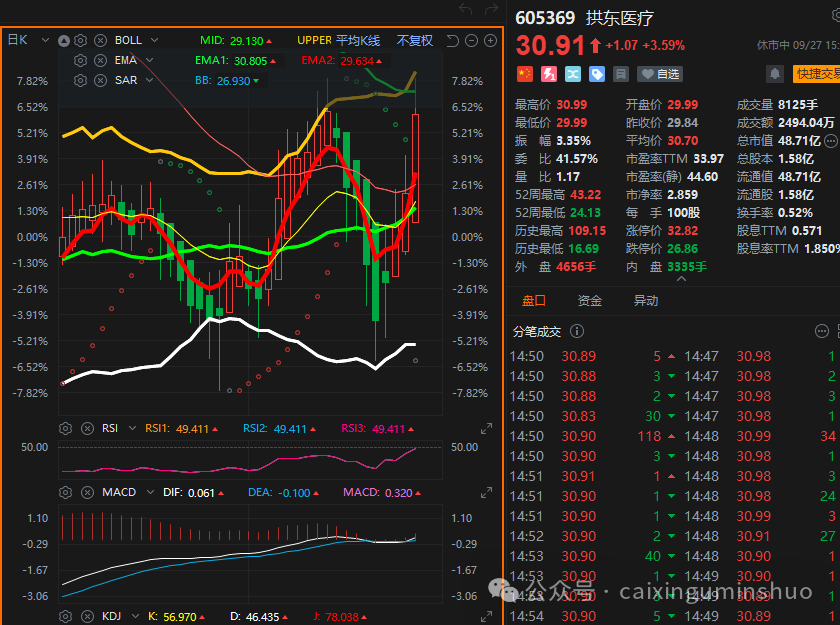Click last price 30.91

click(x=550, y=46)
